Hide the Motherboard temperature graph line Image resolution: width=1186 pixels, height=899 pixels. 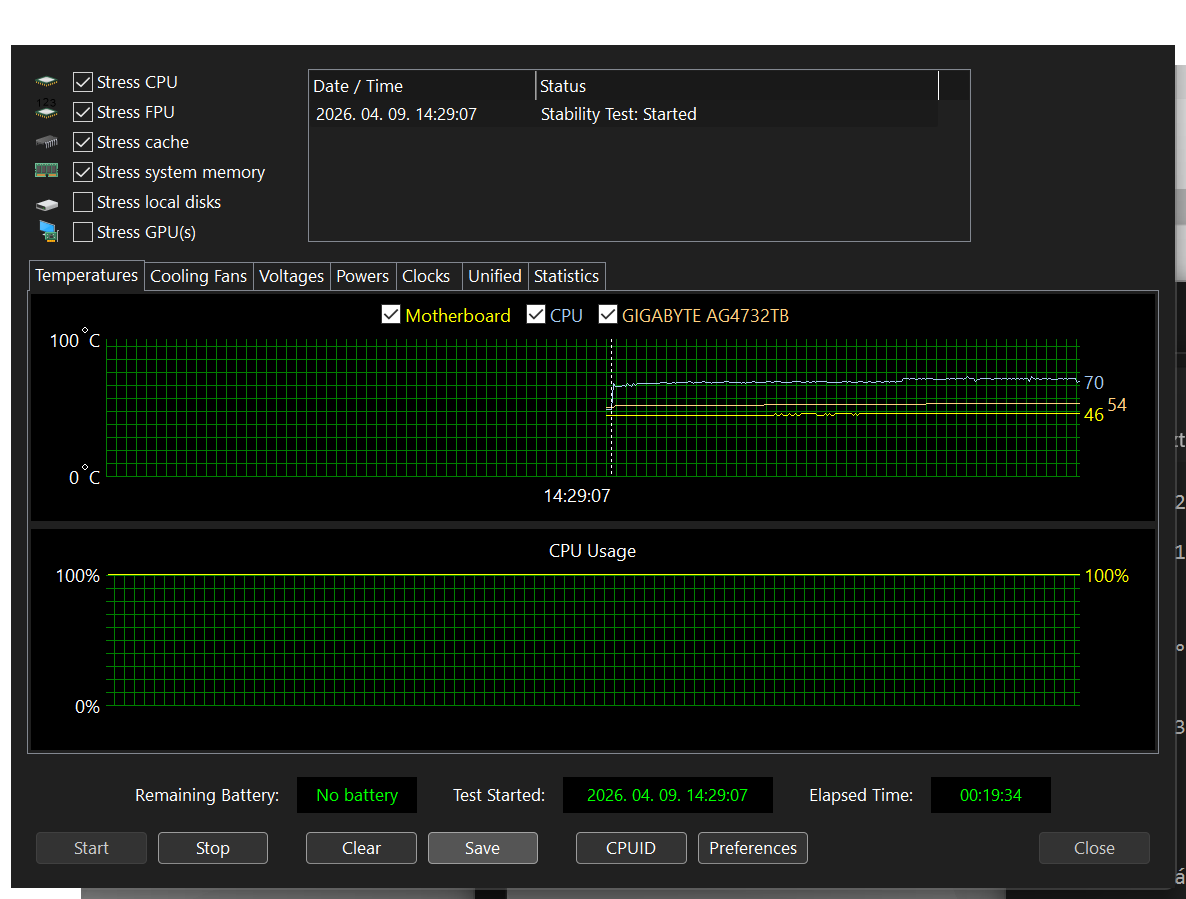[391, 315]
